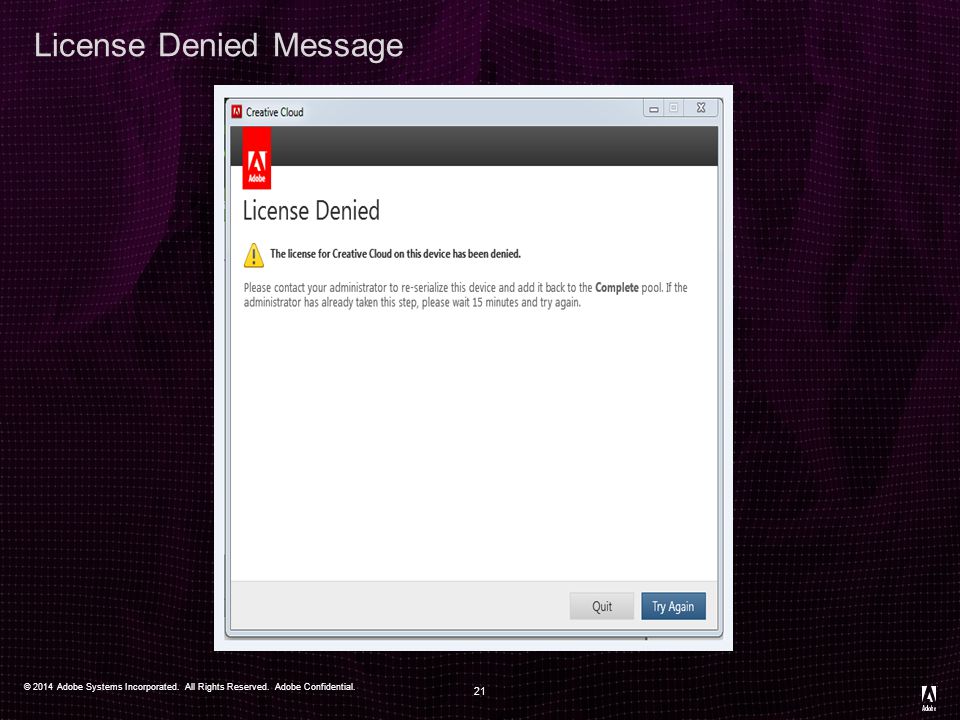Viewport: 960px width, 720px height.
Task: Click the 'License Denied' dialog heading
Action: pyautogui.click(x=311, y=211)
